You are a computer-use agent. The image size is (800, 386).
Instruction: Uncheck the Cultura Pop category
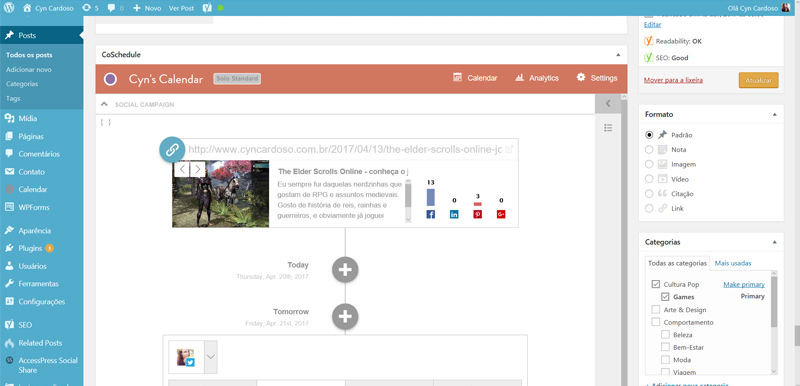pyautogui.click(x=656, y=284)
